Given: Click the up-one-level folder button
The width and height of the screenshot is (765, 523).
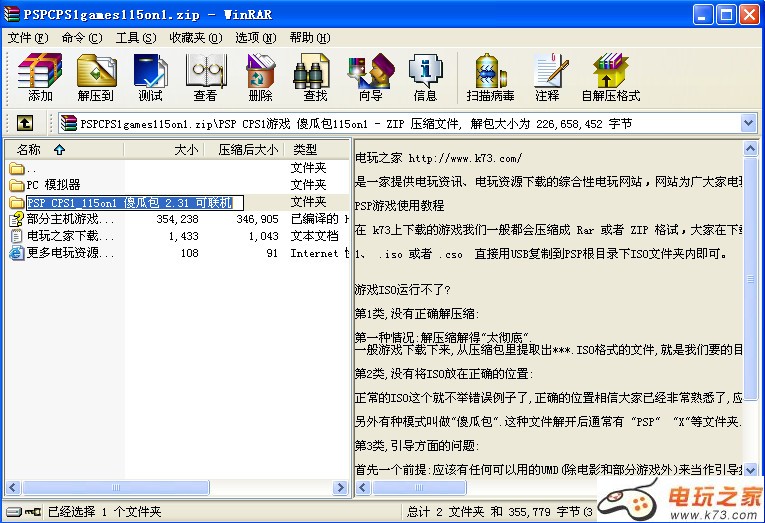Looking at the screenshot, I should click(25, 123).
